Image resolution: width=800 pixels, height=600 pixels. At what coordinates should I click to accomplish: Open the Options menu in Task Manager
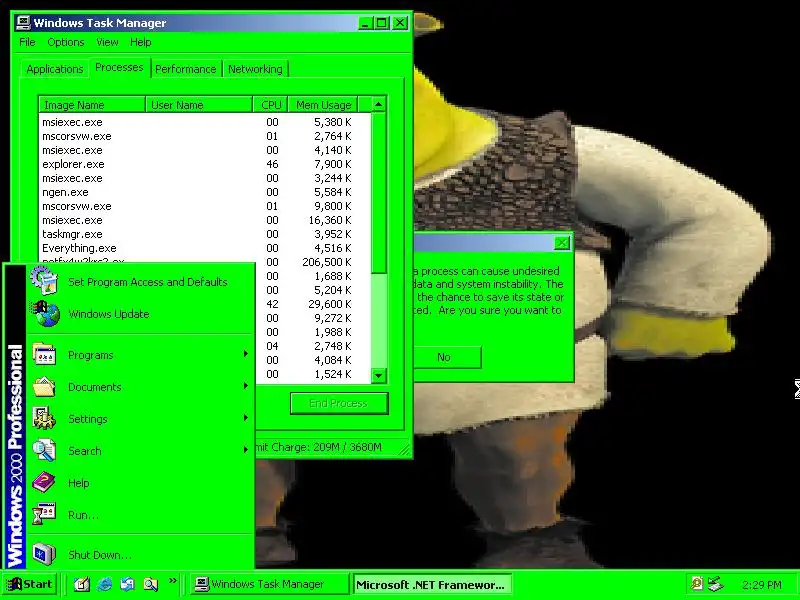66,42
